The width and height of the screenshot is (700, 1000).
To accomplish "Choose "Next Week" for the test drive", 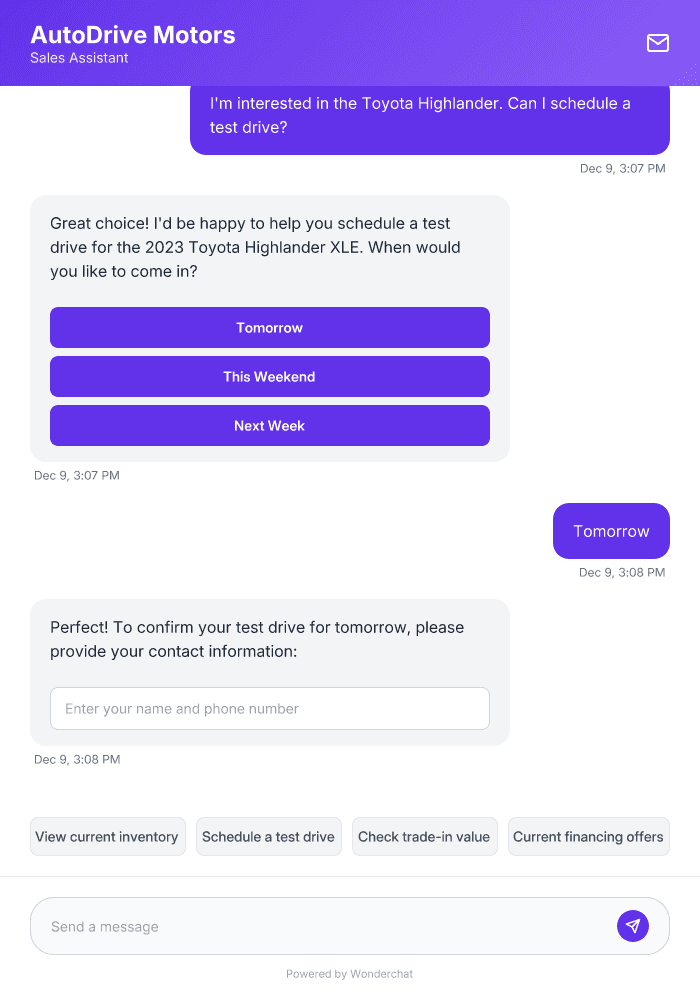I will click(x=269, y=425).
